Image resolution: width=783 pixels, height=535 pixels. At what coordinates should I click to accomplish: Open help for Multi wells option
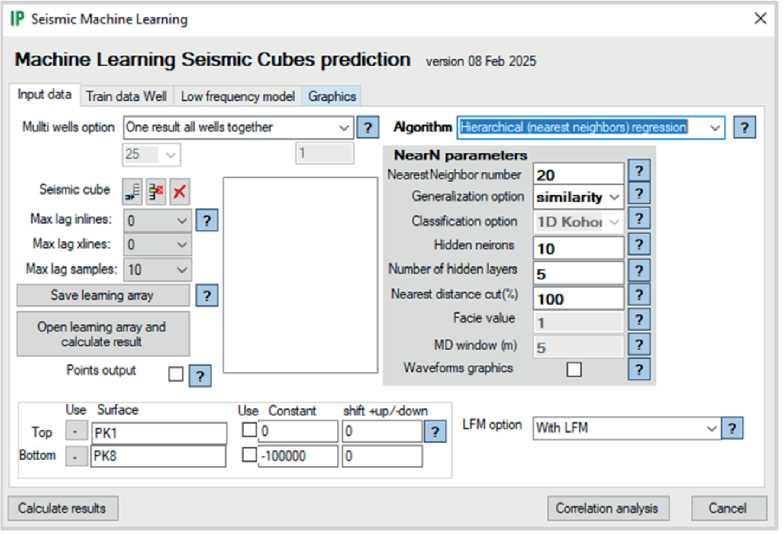click(368, 128)
